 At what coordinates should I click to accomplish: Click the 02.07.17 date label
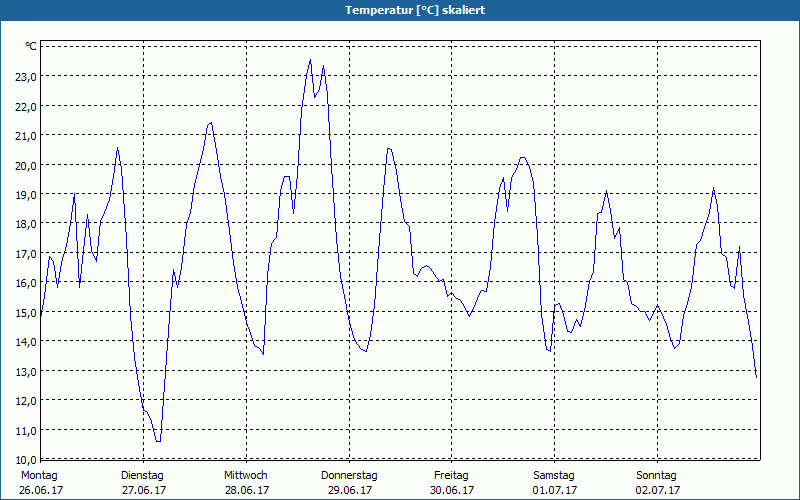pos(658,490)
